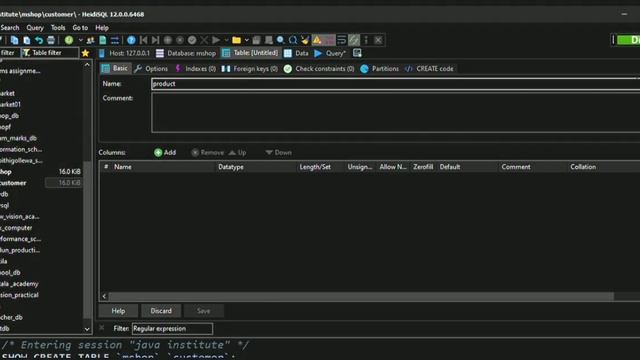Click the Find text magnifier icon
Screen dimensions: 640x360
click(x=281, y=40)
